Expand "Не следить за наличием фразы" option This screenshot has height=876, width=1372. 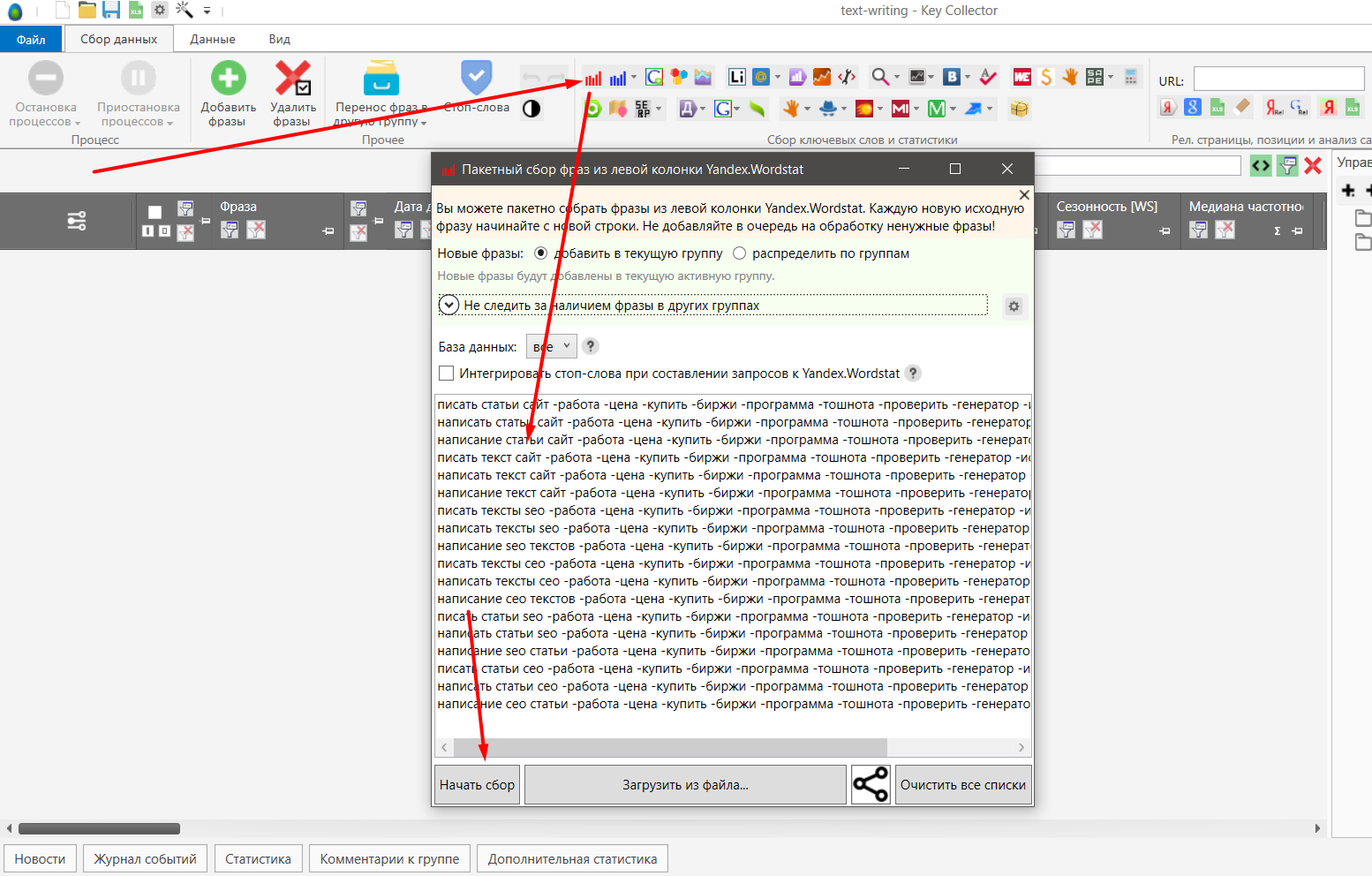(x=449, y=306)
